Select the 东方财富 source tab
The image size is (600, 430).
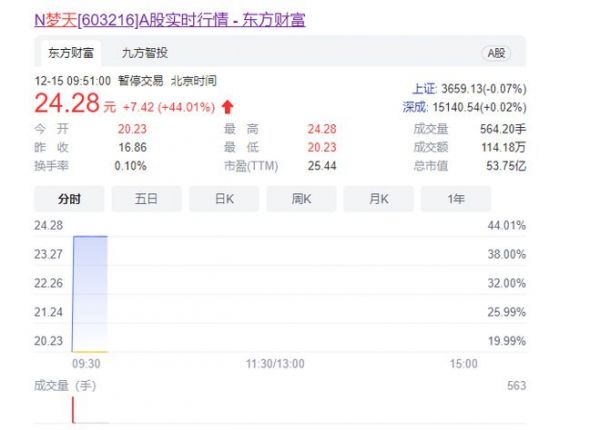point(68,53)
